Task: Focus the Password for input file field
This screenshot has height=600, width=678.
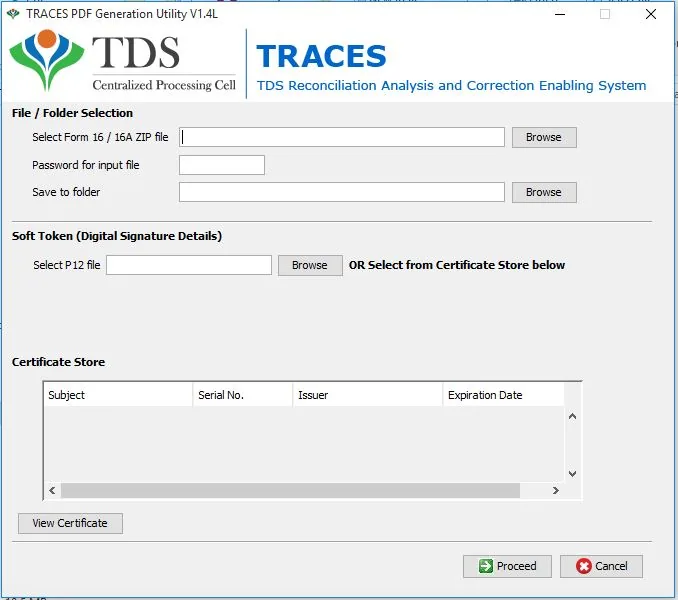Action: 222,165
